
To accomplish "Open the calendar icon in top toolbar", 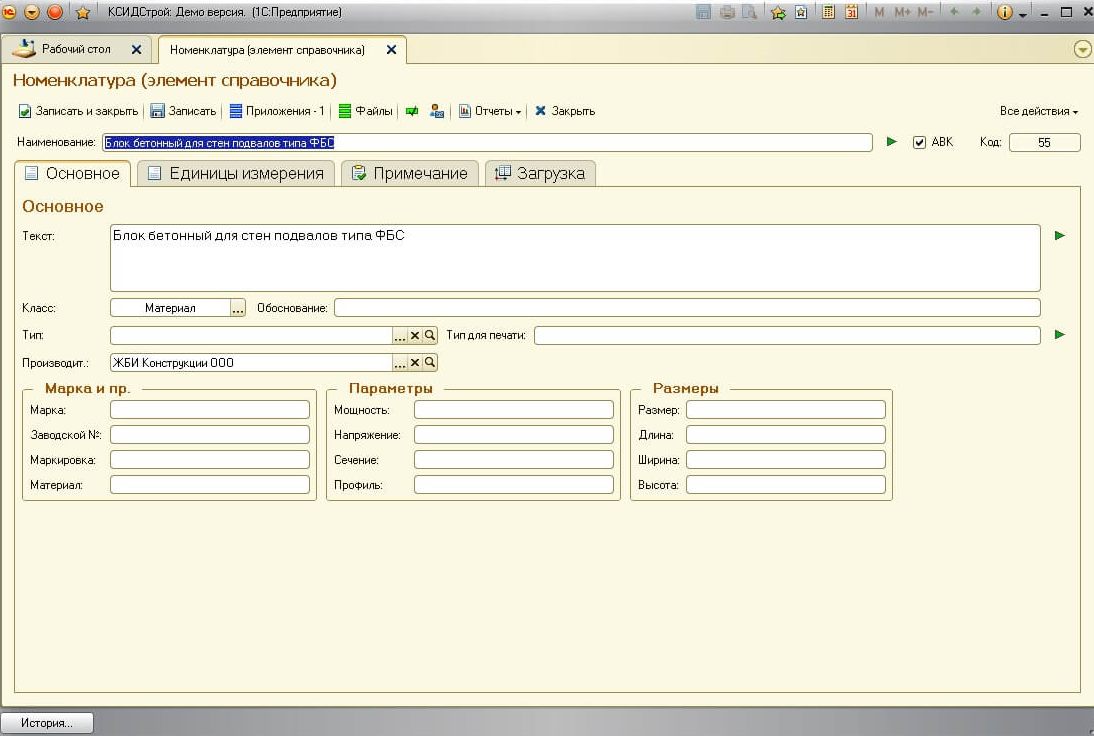I will pyautogui.click(x=851, y=13).
